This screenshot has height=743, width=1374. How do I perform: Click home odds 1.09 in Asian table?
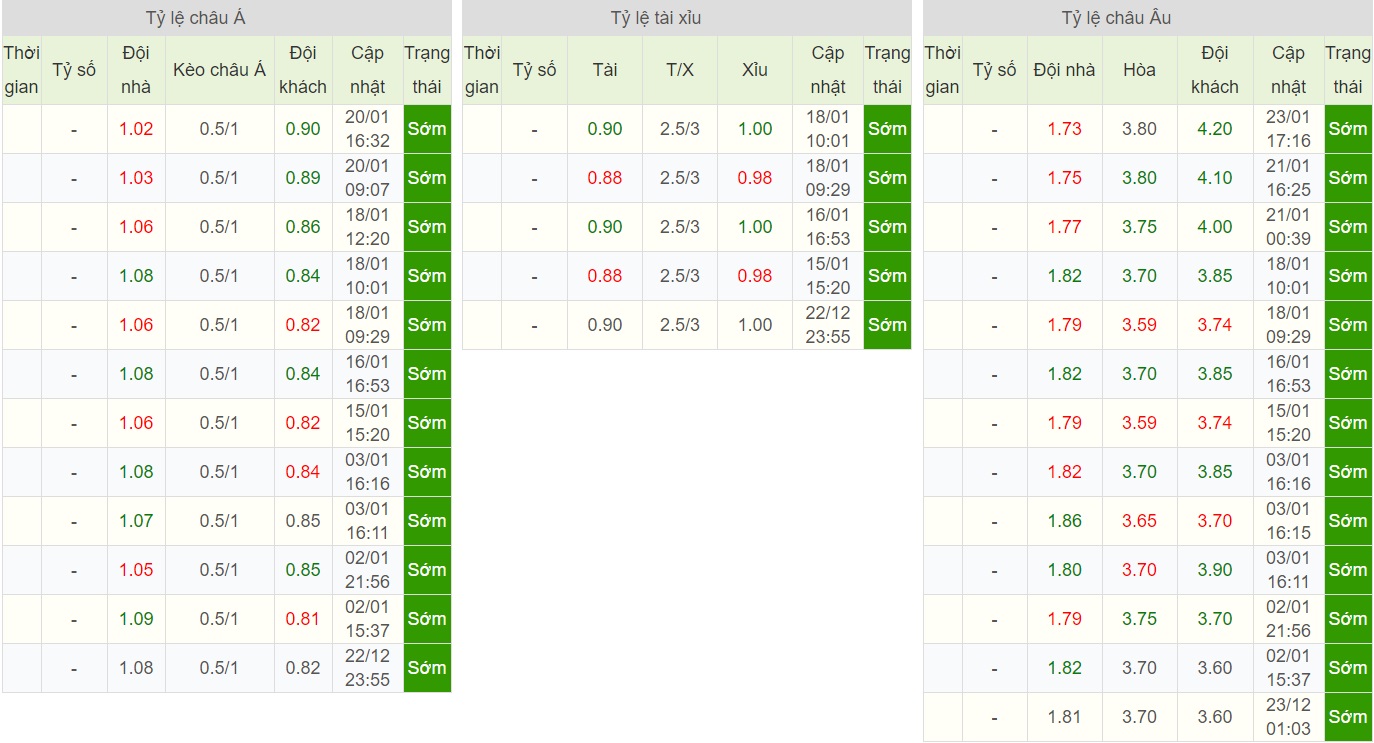pos(136,619)
